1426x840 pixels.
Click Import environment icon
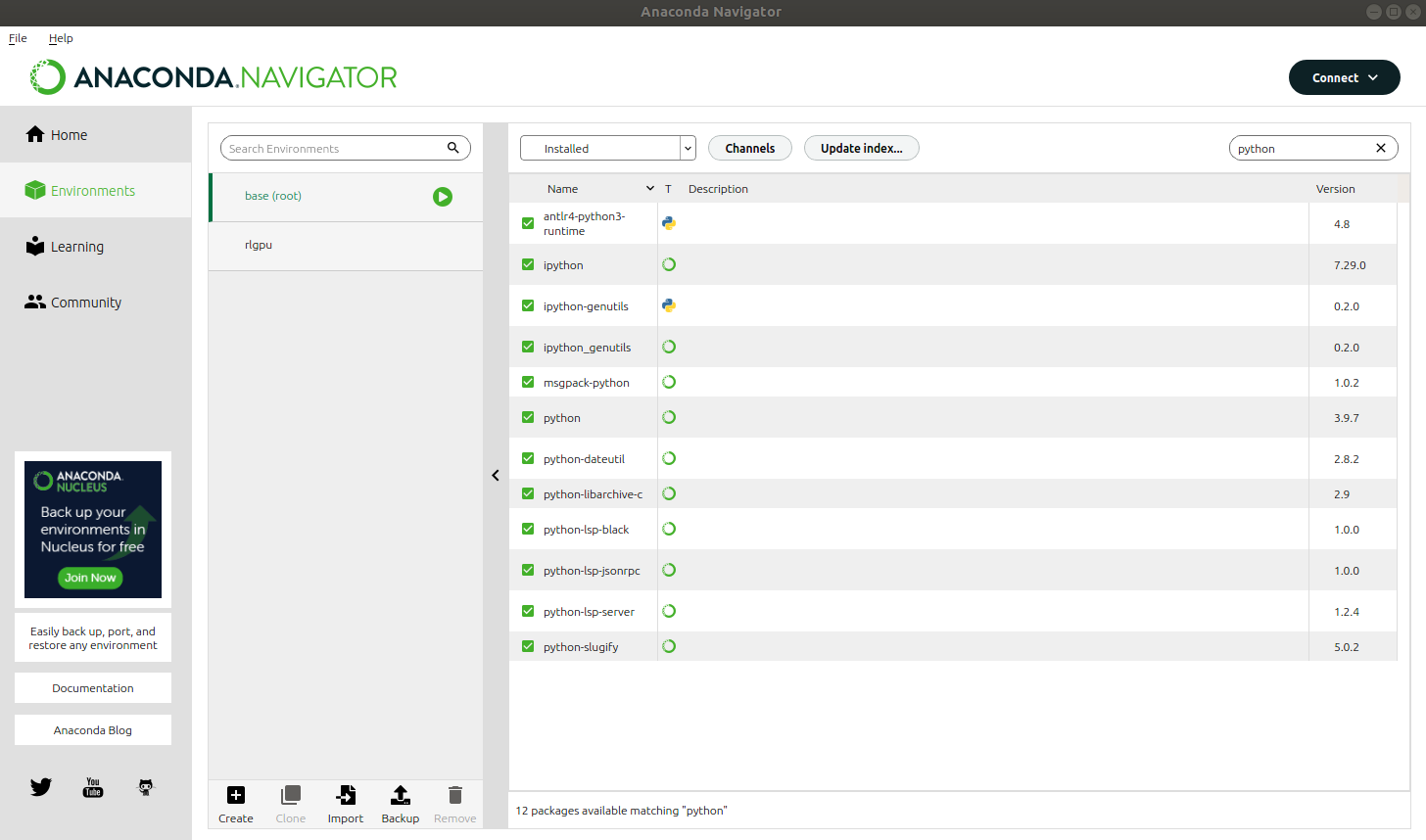(x=346, y=795)
